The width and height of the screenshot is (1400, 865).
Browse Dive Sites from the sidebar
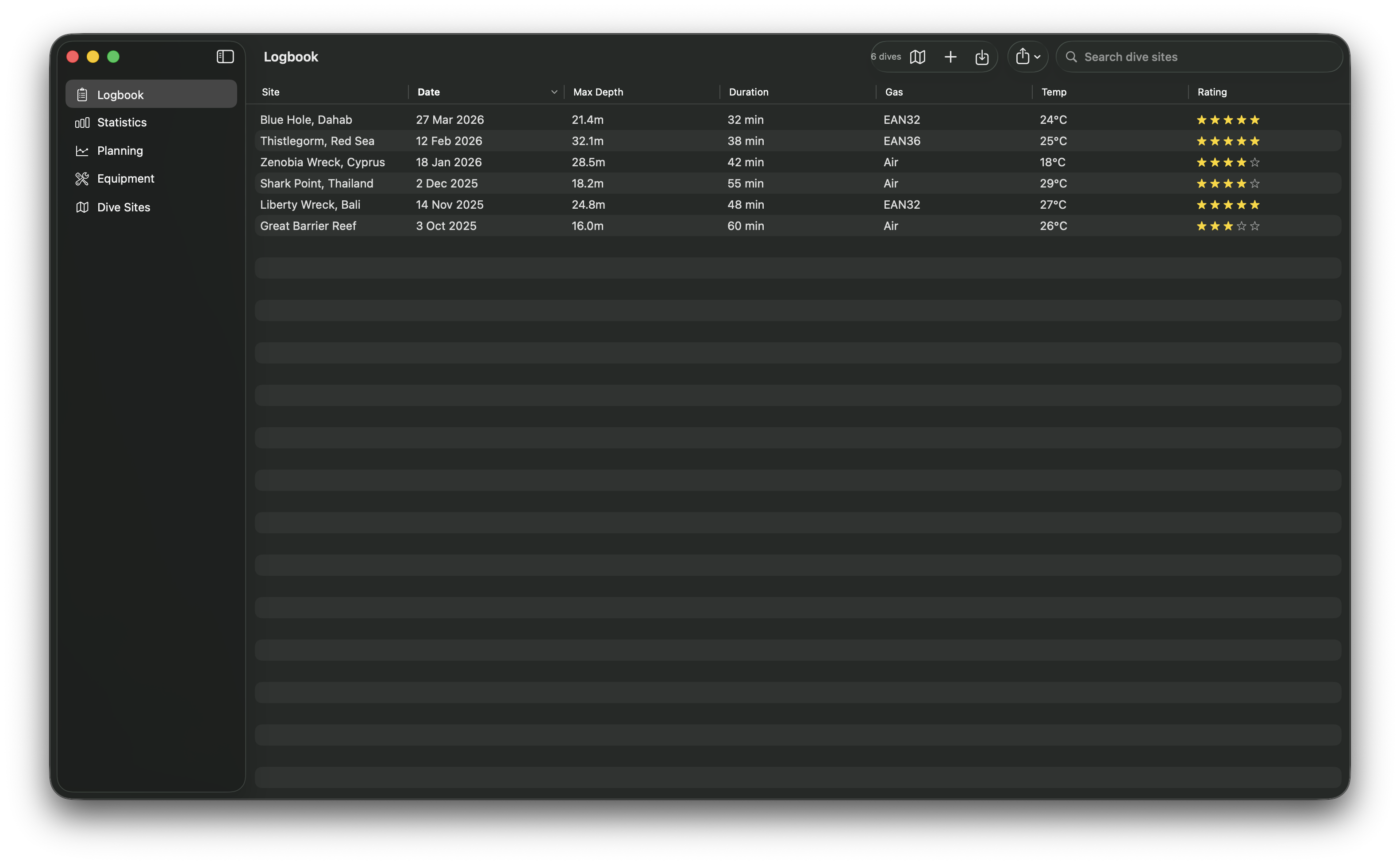123,207
